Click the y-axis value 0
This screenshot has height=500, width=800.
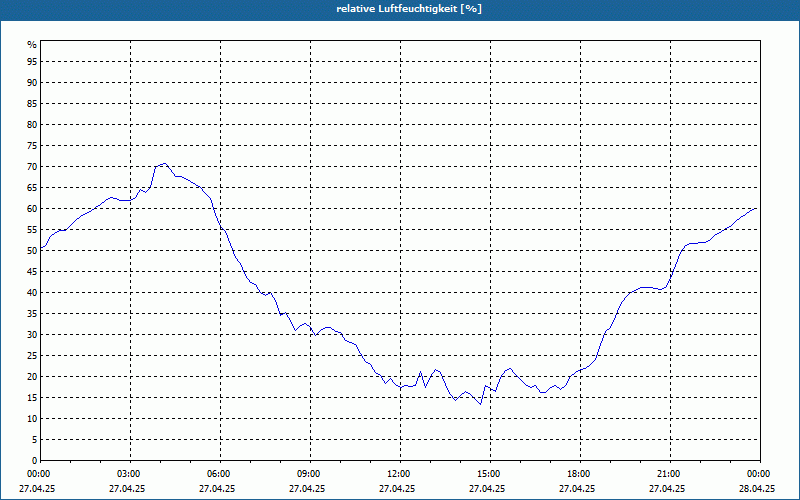[x=34, y=461]
